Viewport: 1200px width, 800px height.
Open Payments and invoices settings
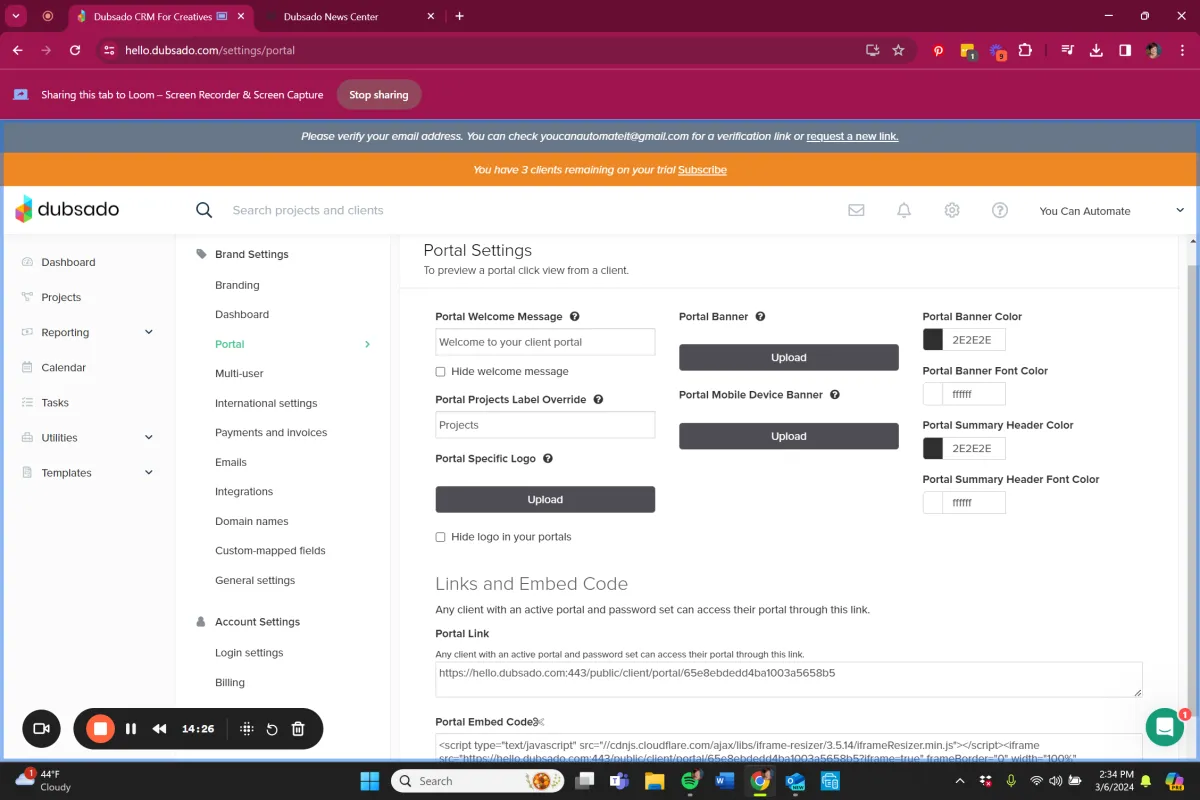(271, 432)
